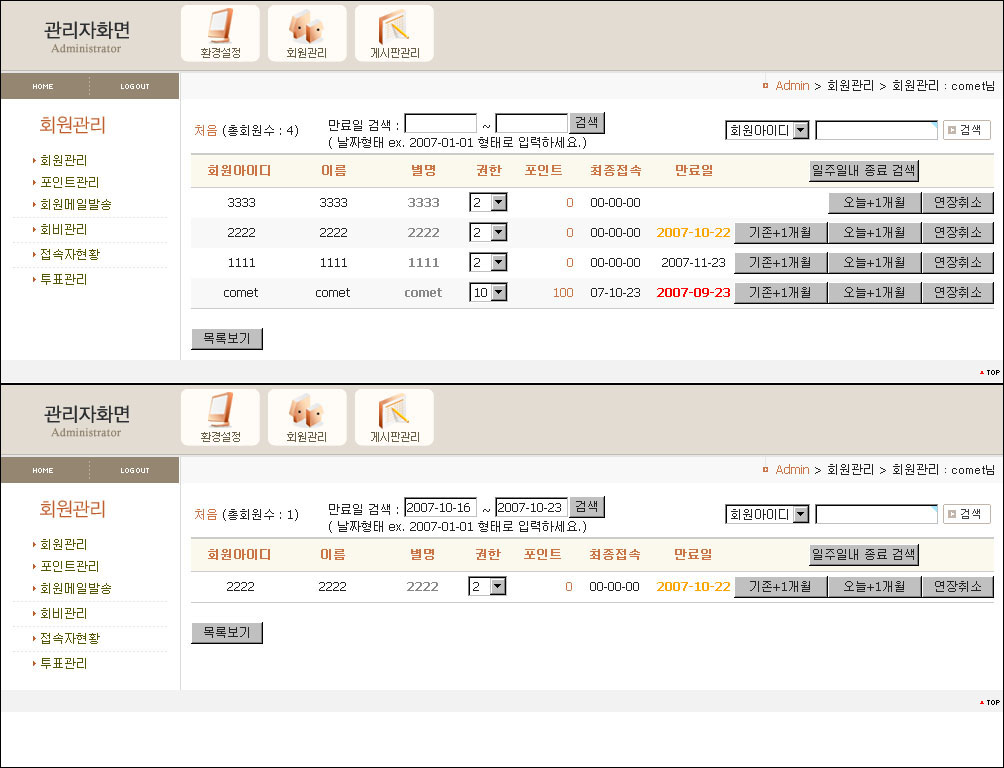The image size is (1004, 768).
Task: Click LOGOUT in the upper navigation bar
Action: coord(134,87)
